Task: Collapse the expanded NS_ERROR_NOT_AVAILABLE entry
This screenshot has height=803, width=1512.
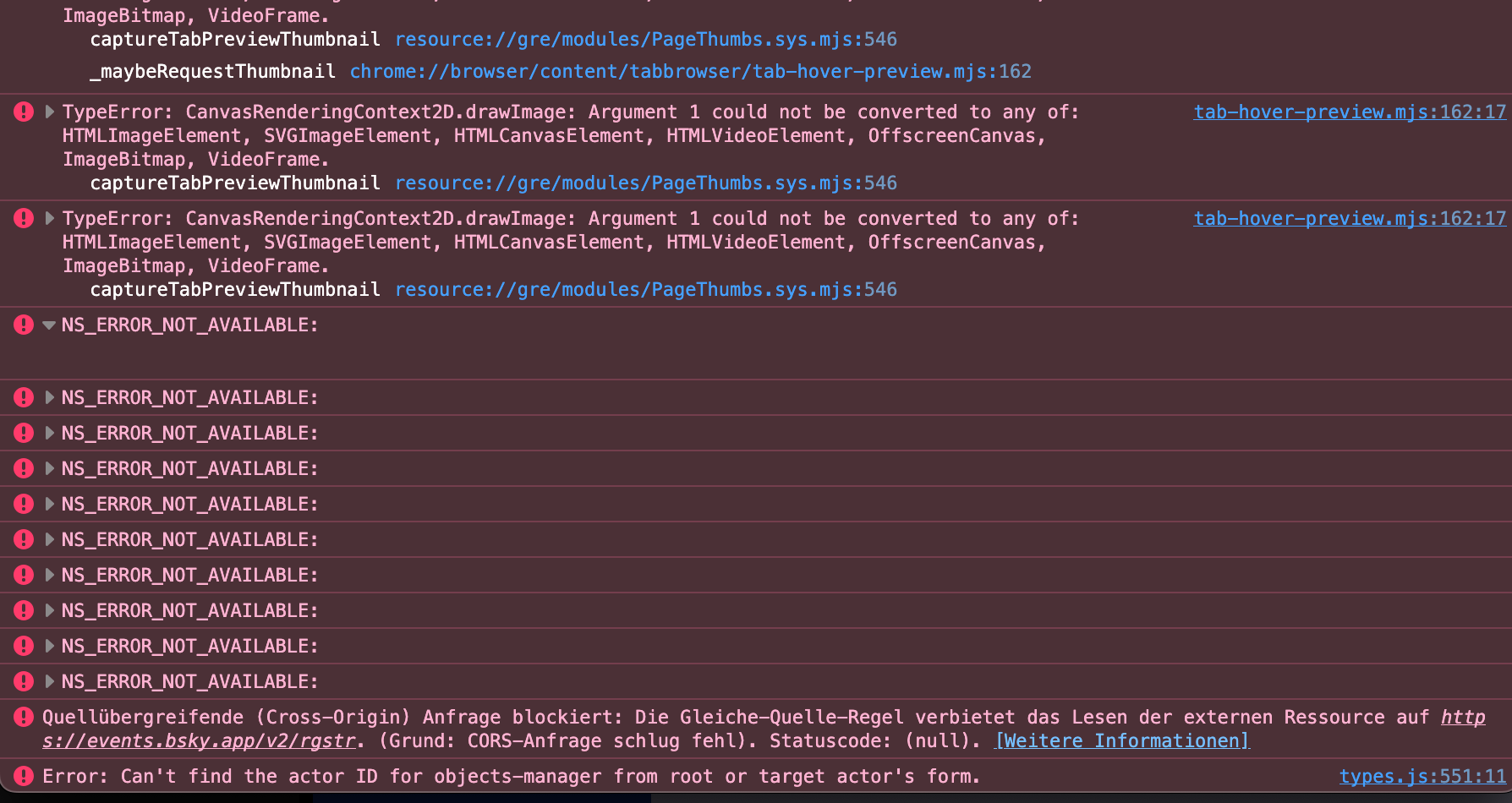Action: pos(49,325)
